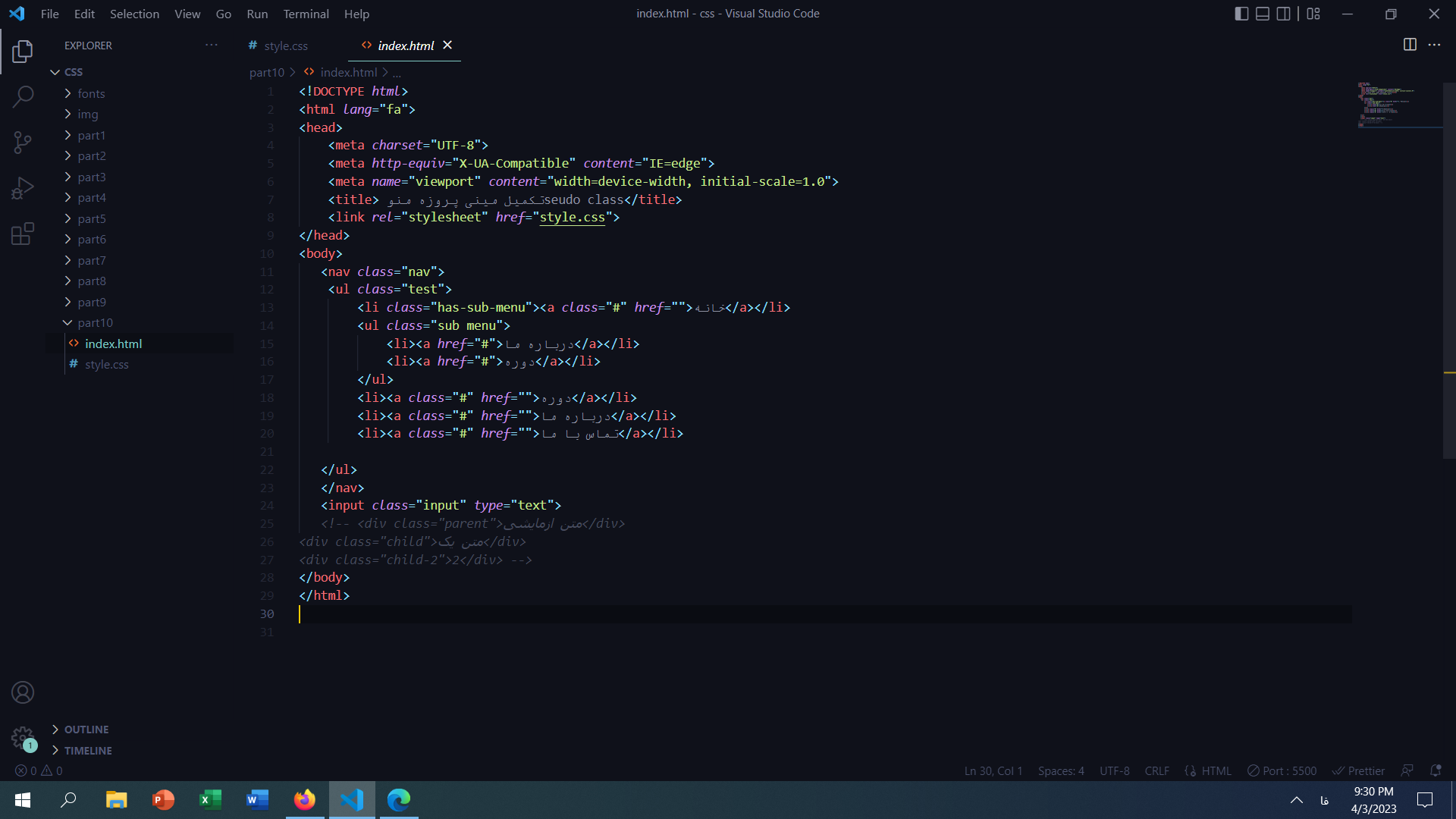
Task: Open Customize Layout icon
Action: (1313, 14)
